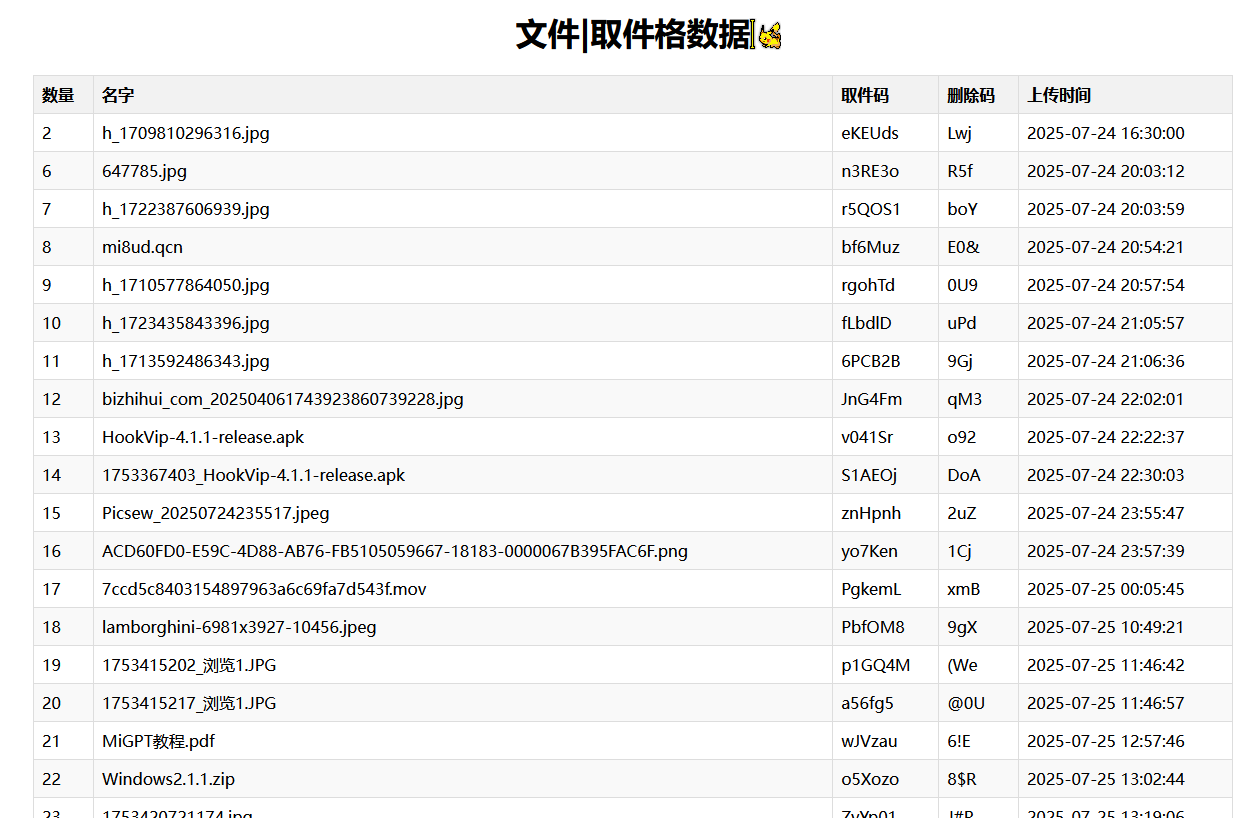The width and height of the screenshot is (1248, 818).
Task: Select the HookVip-4.1.1-release.apk row
Action: coord(203,437)
